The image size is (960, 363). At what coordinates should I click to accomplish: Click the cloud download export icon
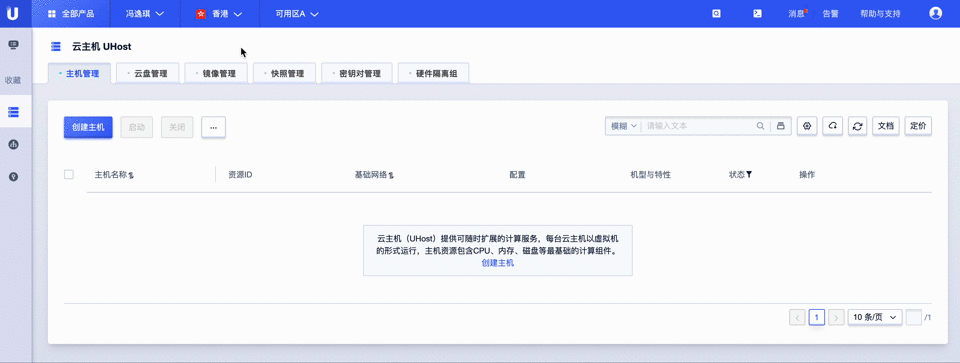(833, 126)
